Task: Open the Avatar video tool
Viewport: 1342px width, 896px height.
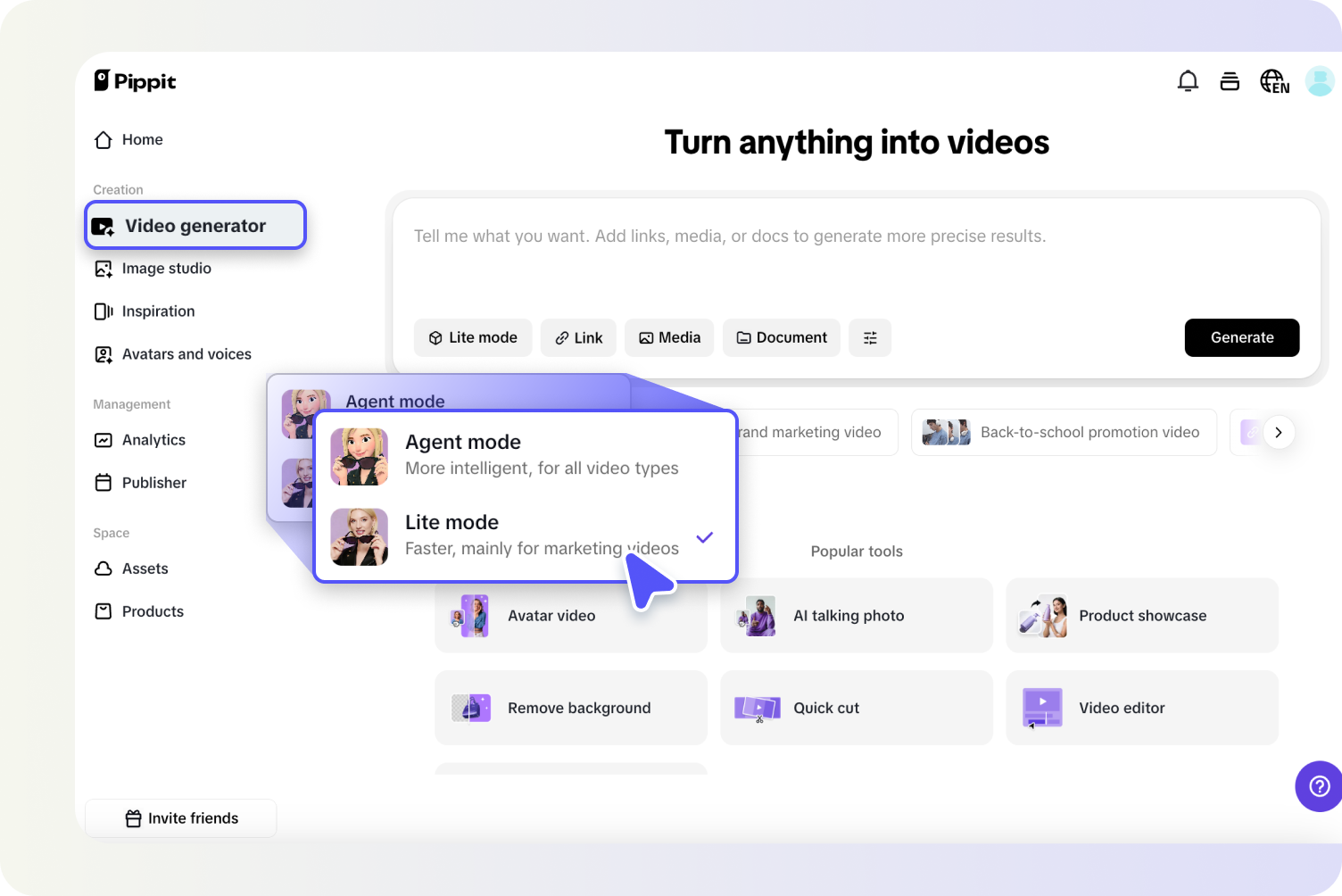Action: coord(571,616)
